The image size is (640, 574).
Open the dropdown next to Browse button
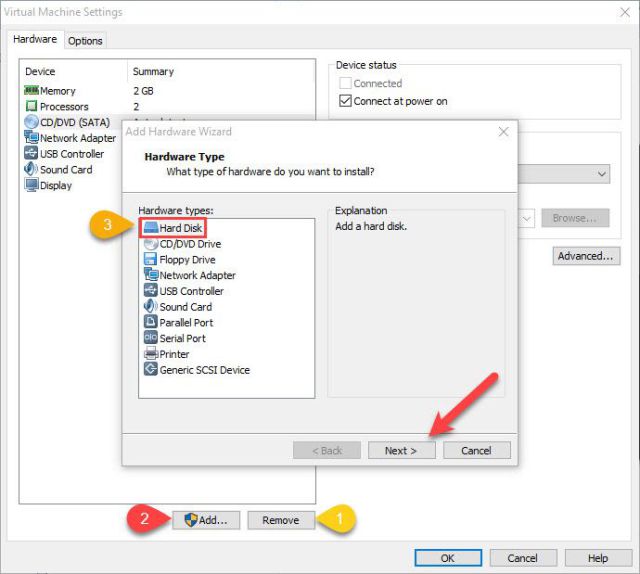(x=527, y=218)
